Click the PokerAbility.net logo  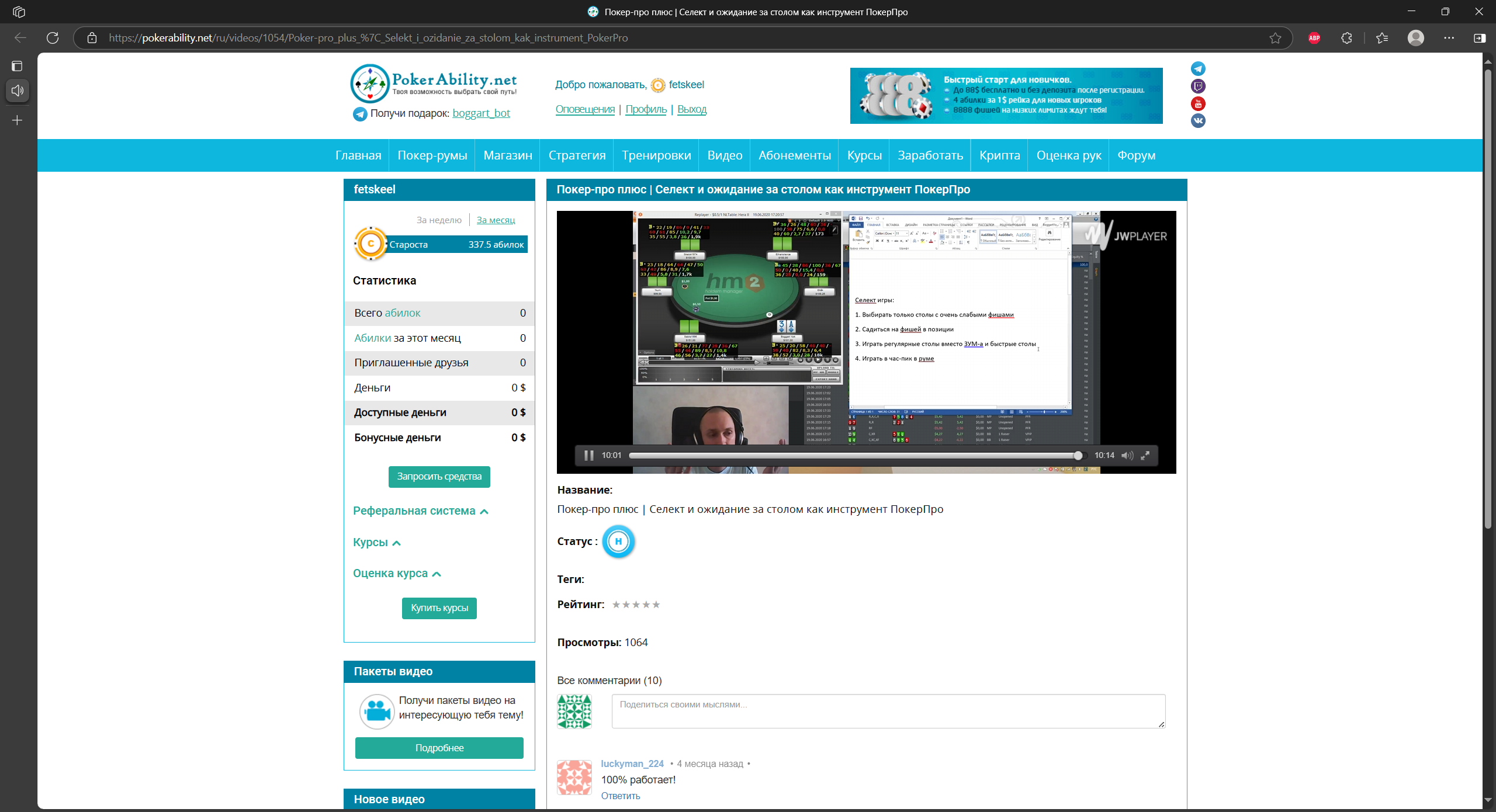coord(433,83)
